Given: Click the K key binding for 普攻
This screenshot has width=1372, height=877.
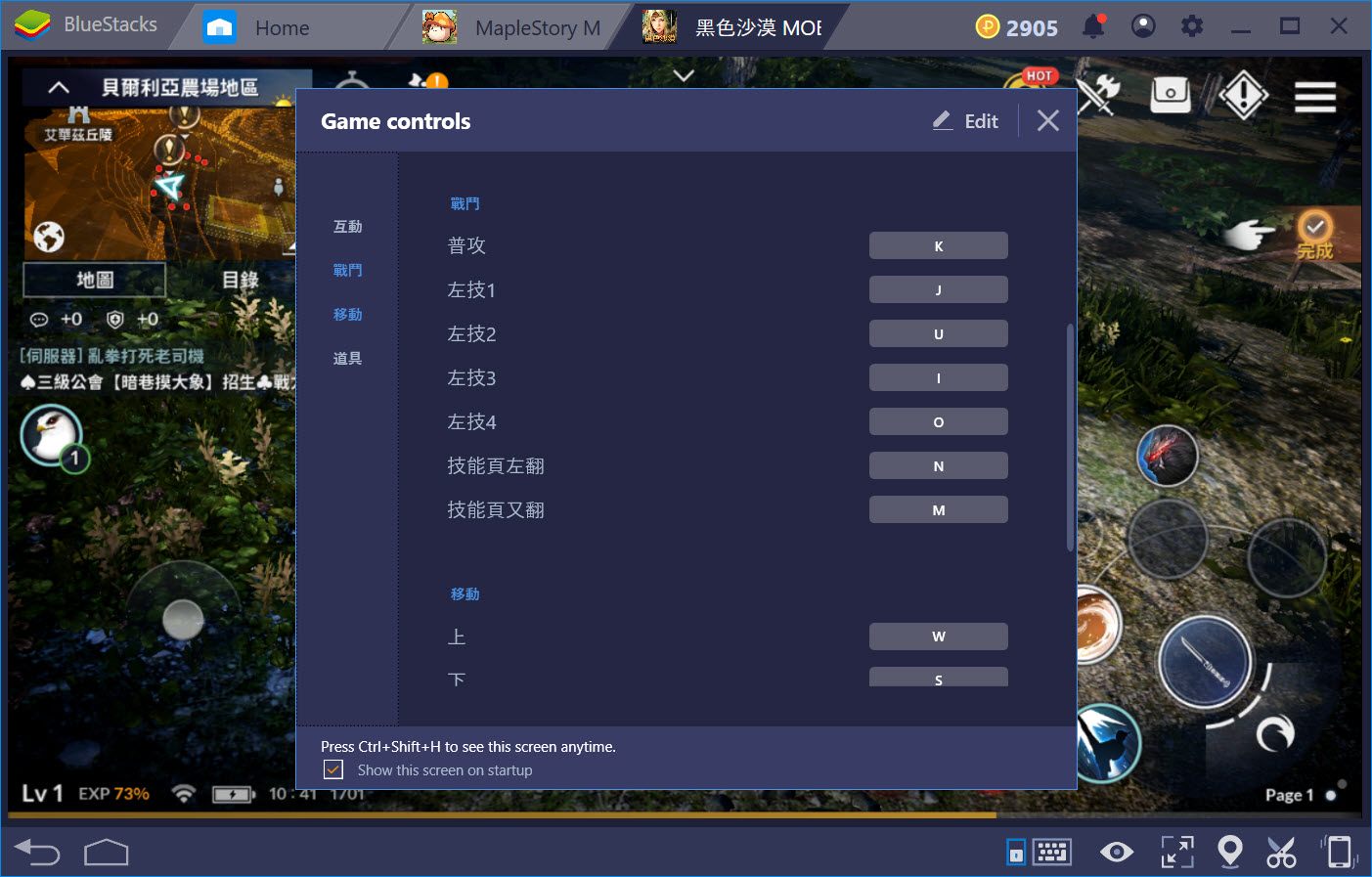Looking at the screenshot, I should click(939, 246).
